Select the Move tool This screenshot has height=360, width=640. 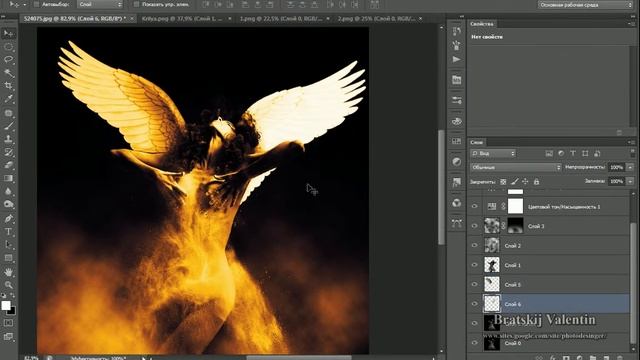click(8, 33)
